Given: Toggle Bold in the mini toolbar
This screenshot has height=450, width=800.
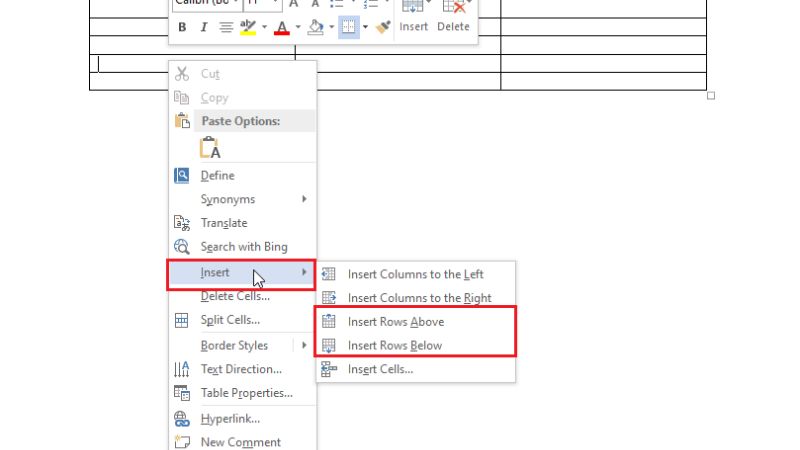Looking at the screenshot, I should point(182,27).
